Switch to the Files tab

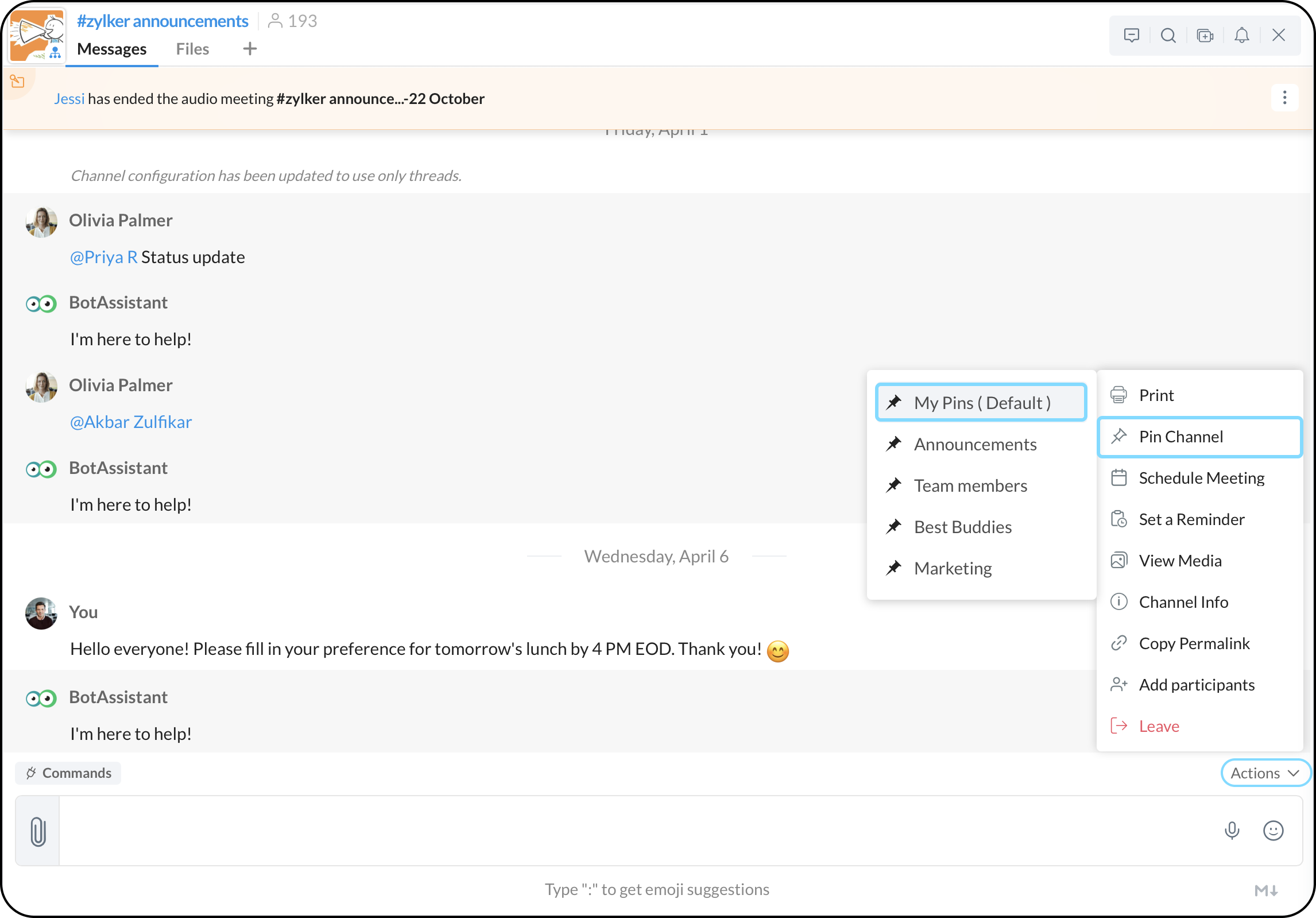[192, 49]
